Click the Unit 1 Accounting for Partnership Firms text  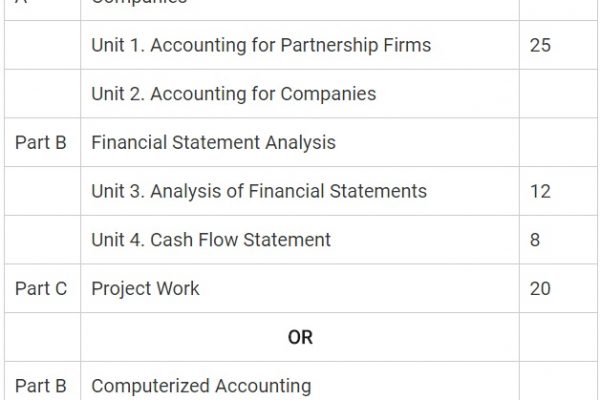click(x=262, y=45)
